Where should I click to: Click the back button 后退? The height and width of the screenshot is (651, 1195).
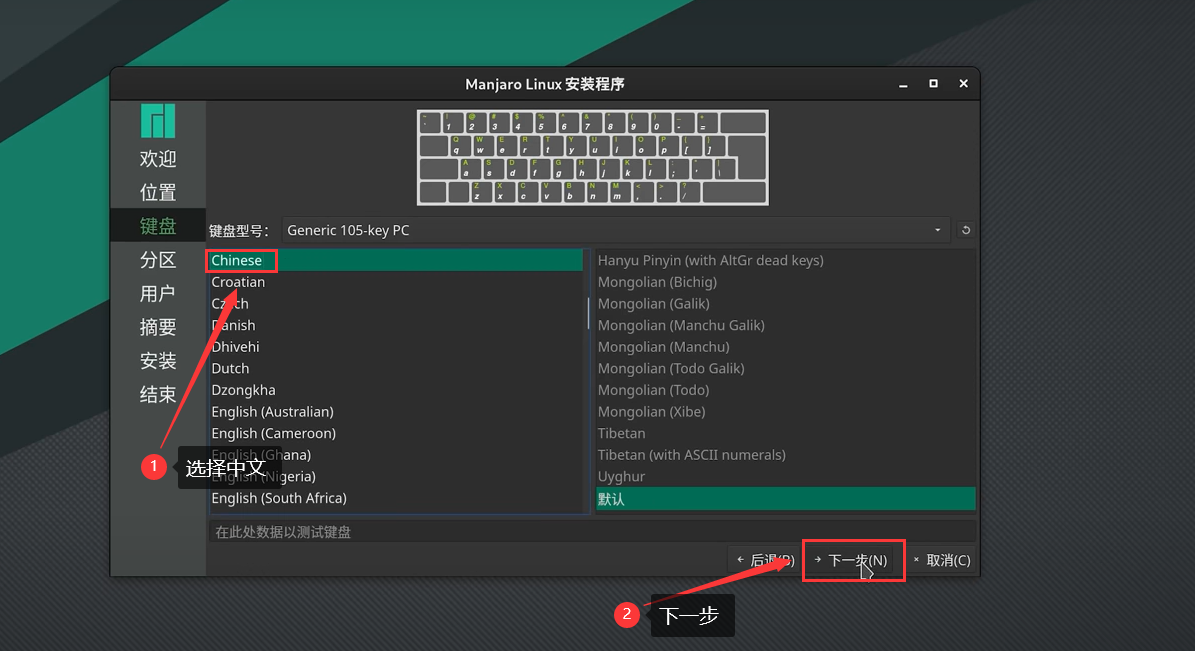(765, 560)
